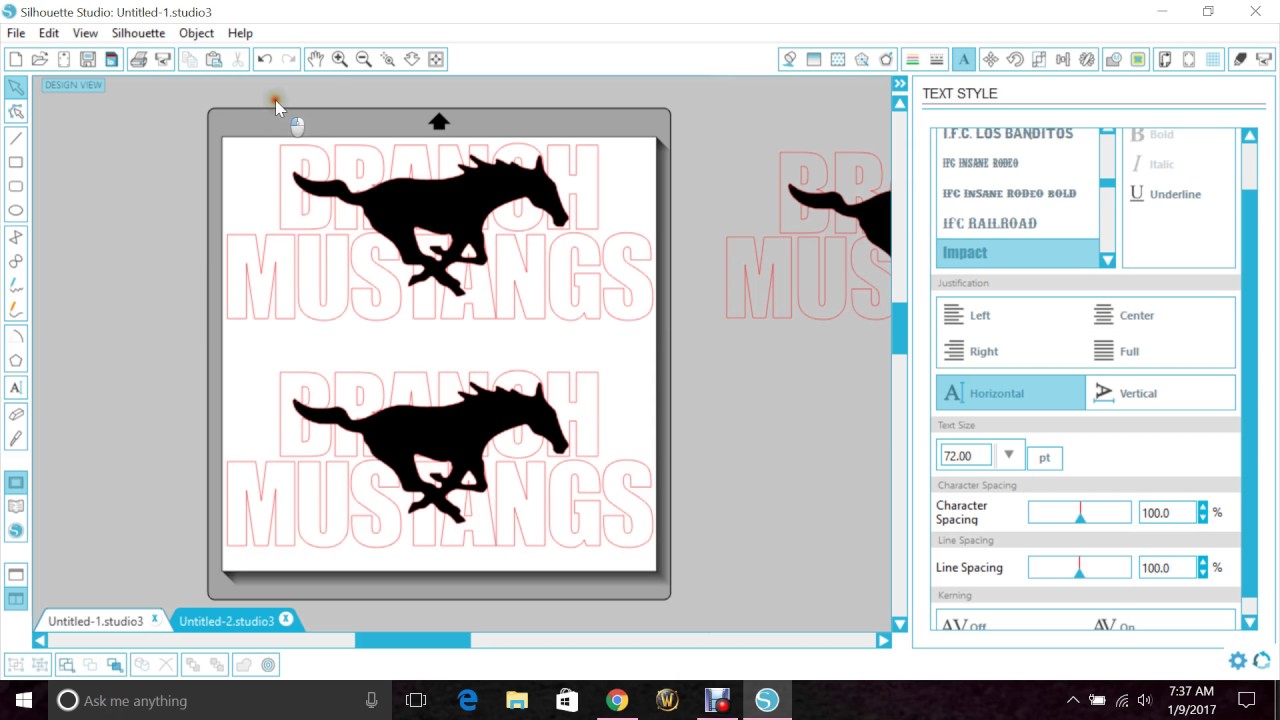Screen dimensions: 1280x720
Task: Close the Untitled-2.studio3 tab
Action: coord(286,619)
